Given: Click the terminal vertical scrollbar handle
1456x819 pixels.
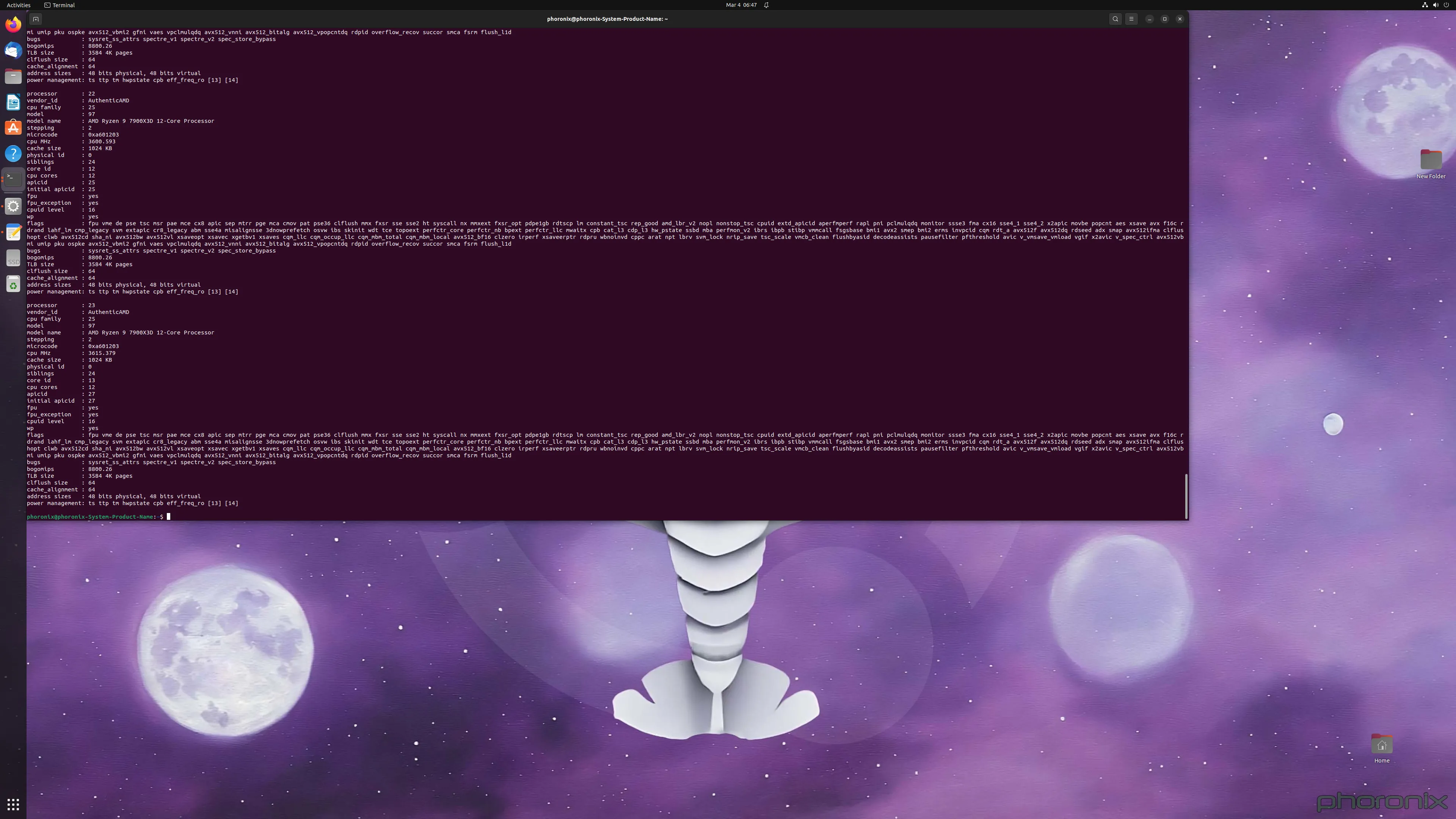Looking at the screenshot, I should click(x=1186, y=496).
